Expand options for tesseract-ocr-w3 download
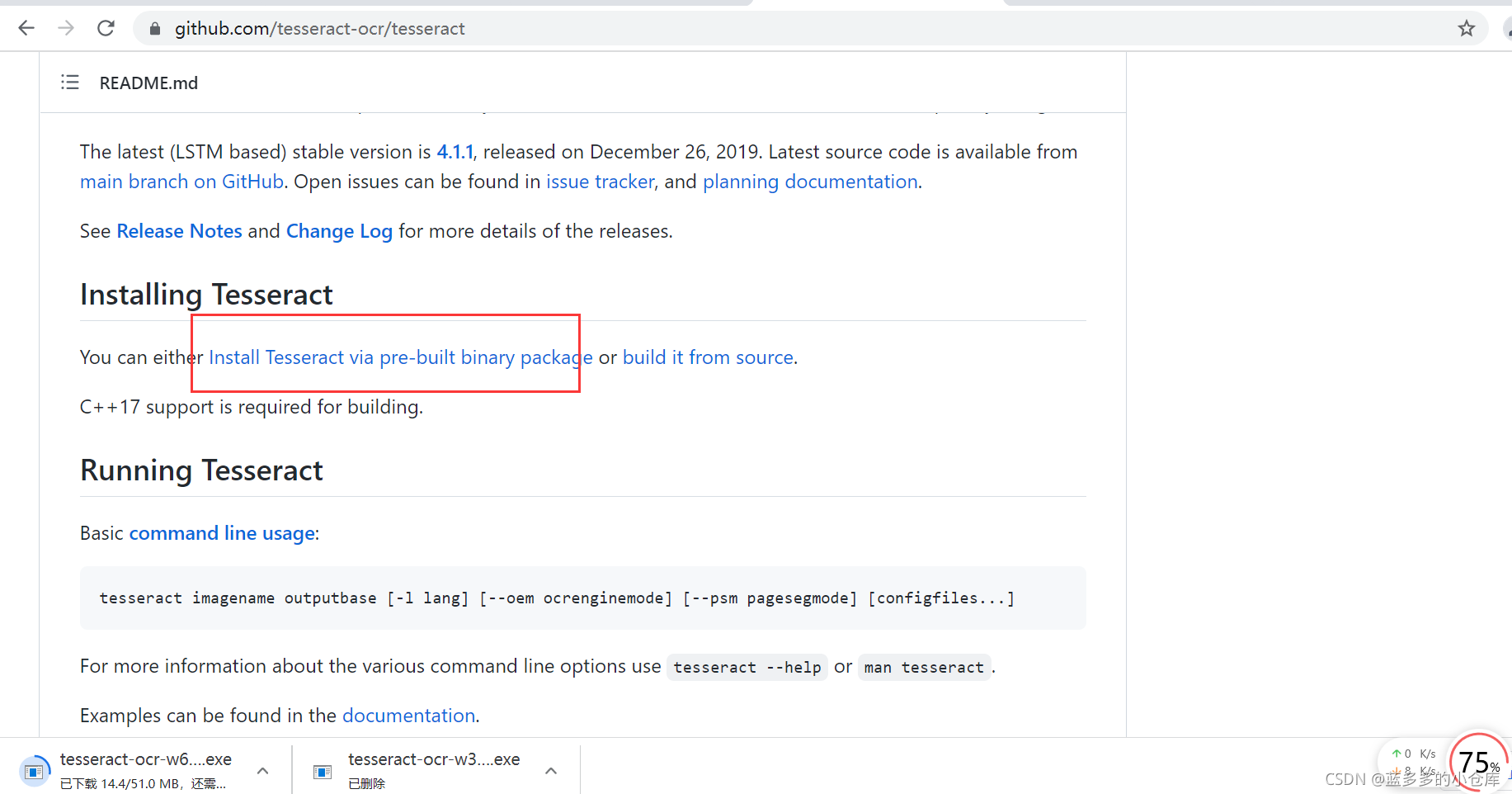1512x794 pixels. (x=551, y=771)
